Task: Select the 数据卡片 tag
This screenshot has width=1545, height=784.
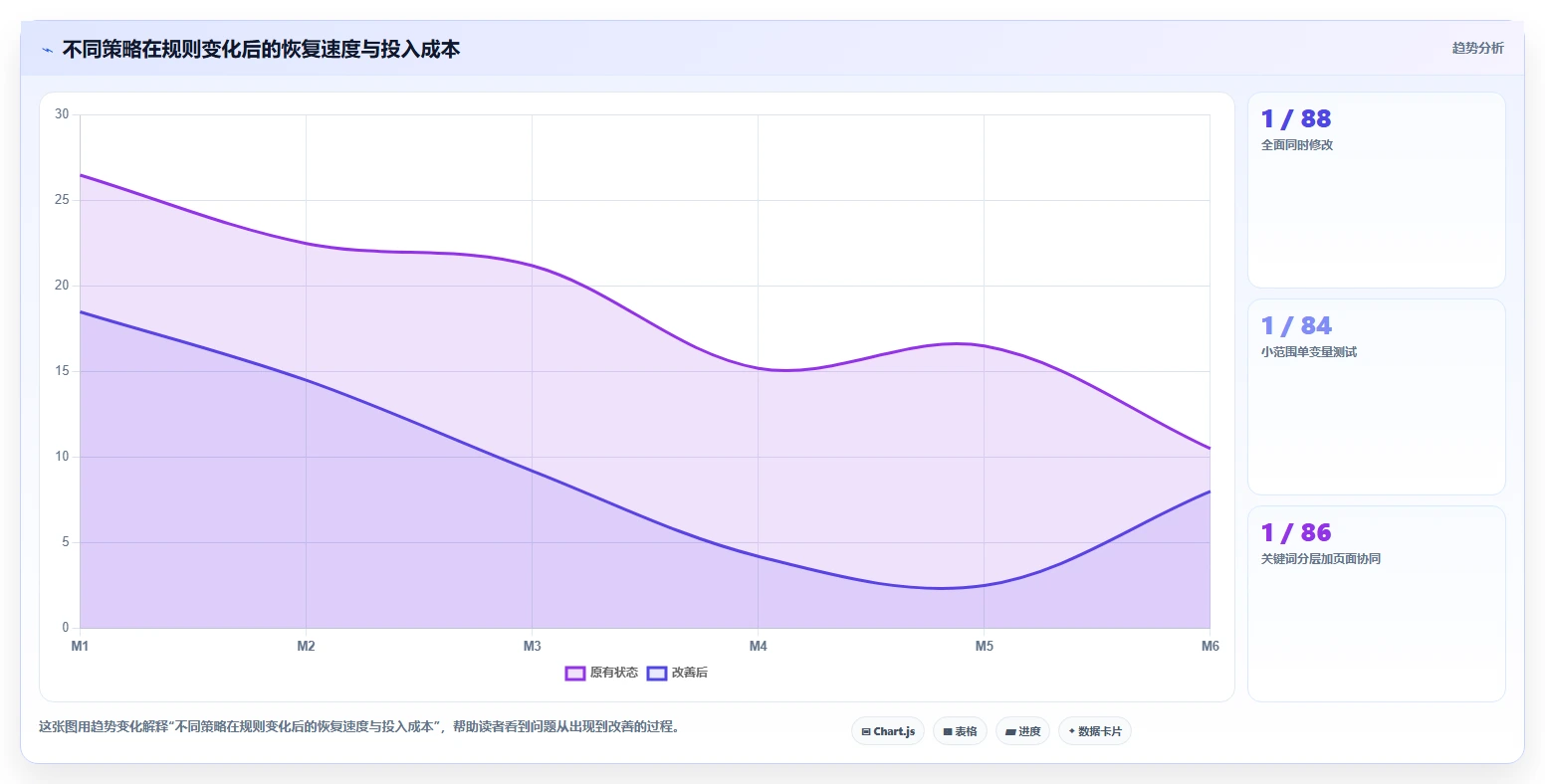Action: click(1095, 731)
